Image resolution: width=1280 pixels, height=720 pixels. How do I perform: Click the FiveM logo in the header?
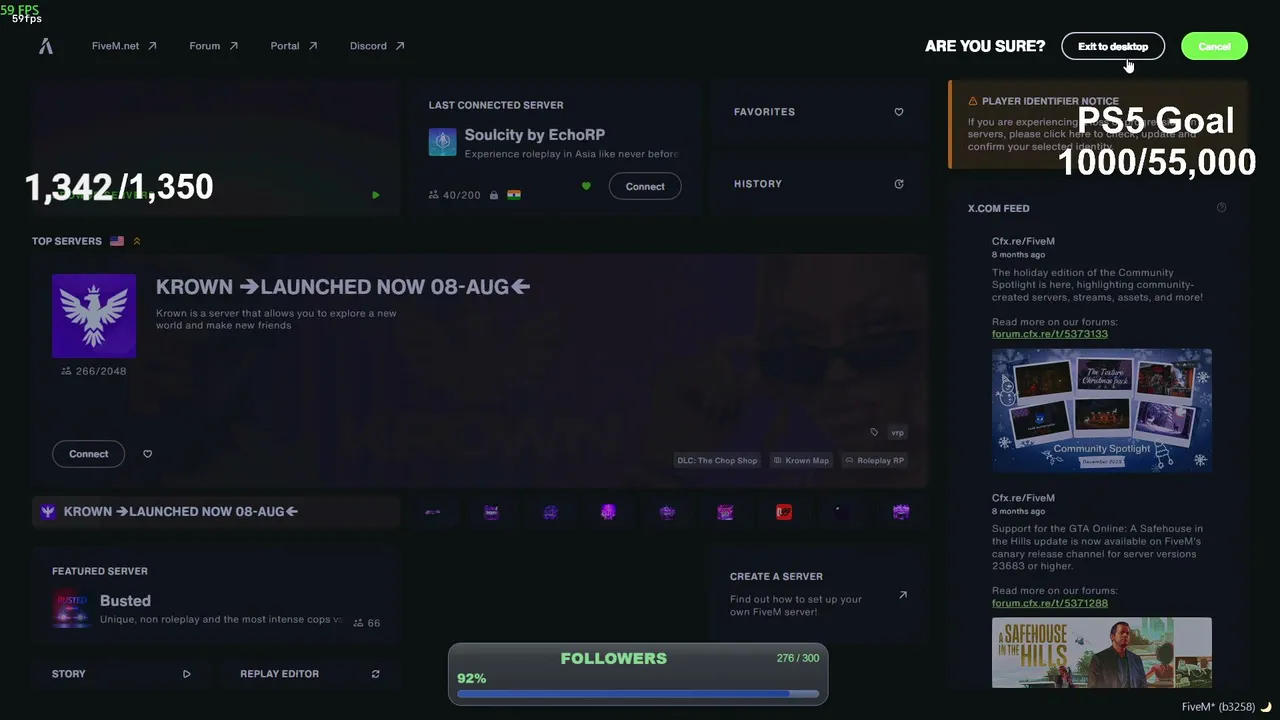tap(46, 46)
